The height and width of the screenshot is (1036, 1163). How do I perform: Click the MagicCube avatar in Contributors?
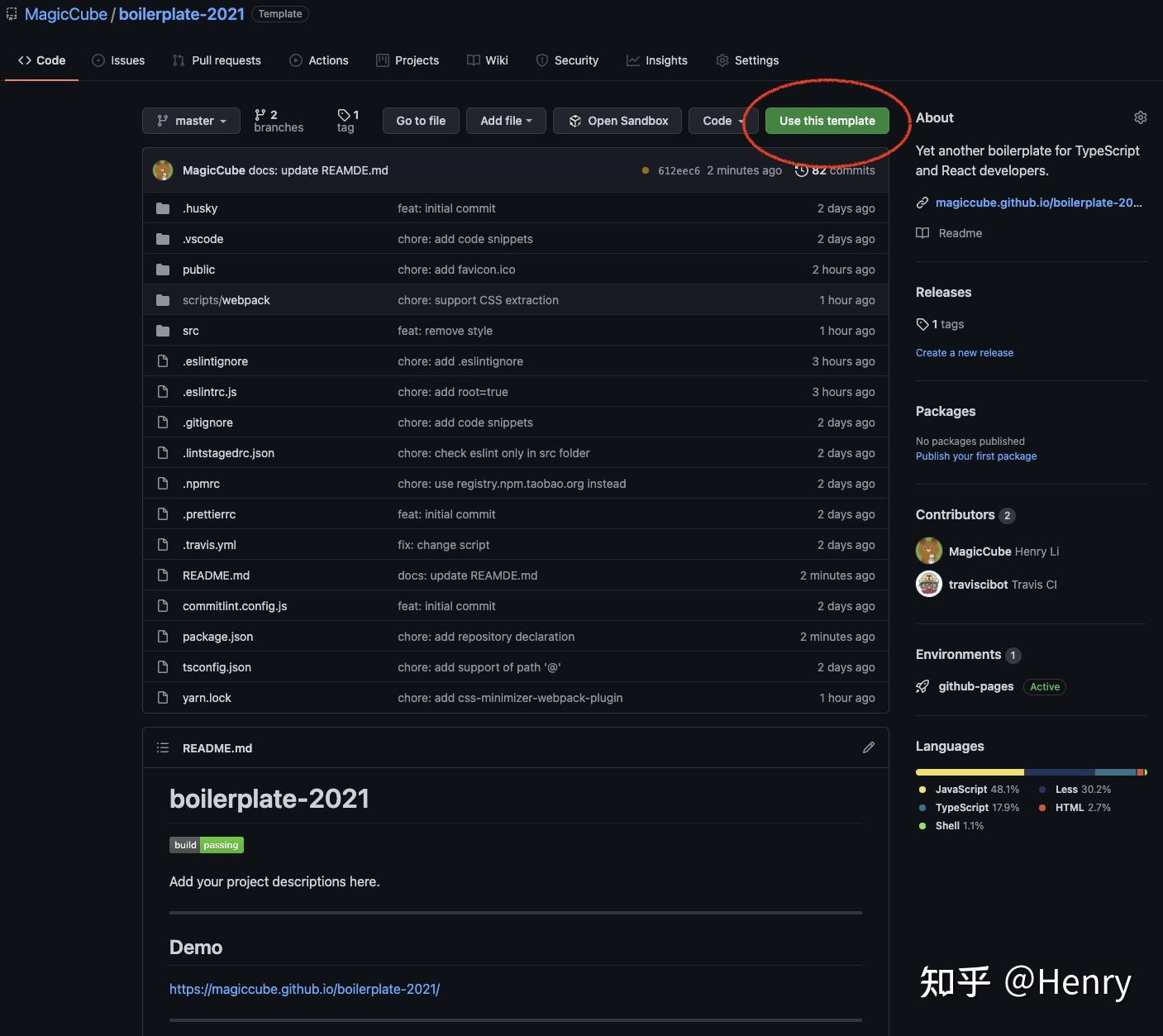929,551
